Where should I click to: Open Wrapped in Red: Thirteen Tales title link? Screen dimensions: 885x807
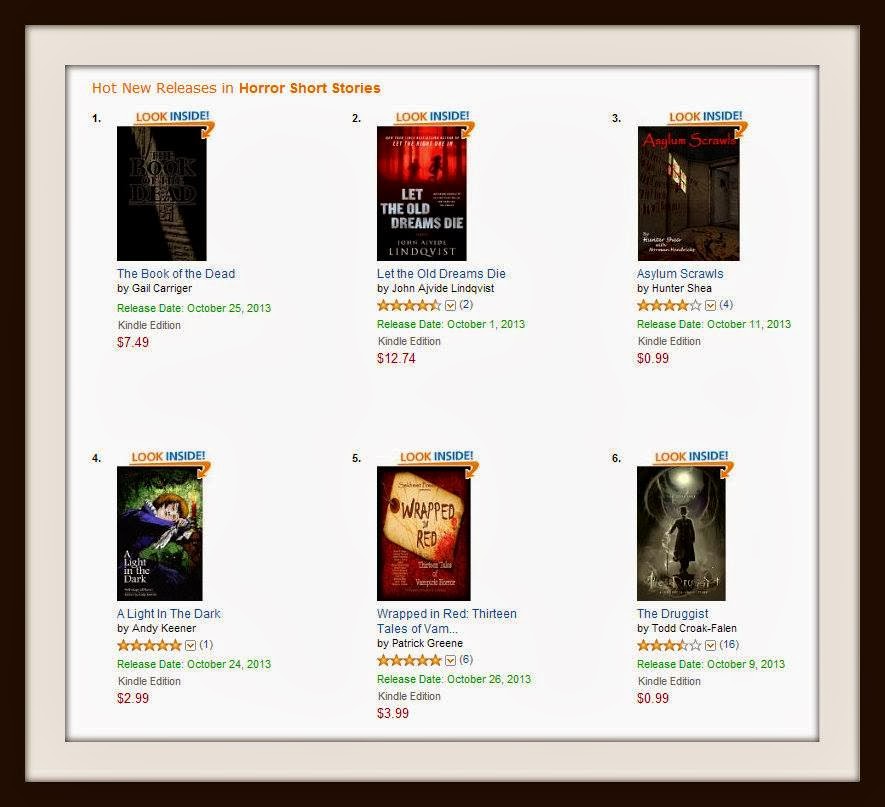[x=446, y=621]
